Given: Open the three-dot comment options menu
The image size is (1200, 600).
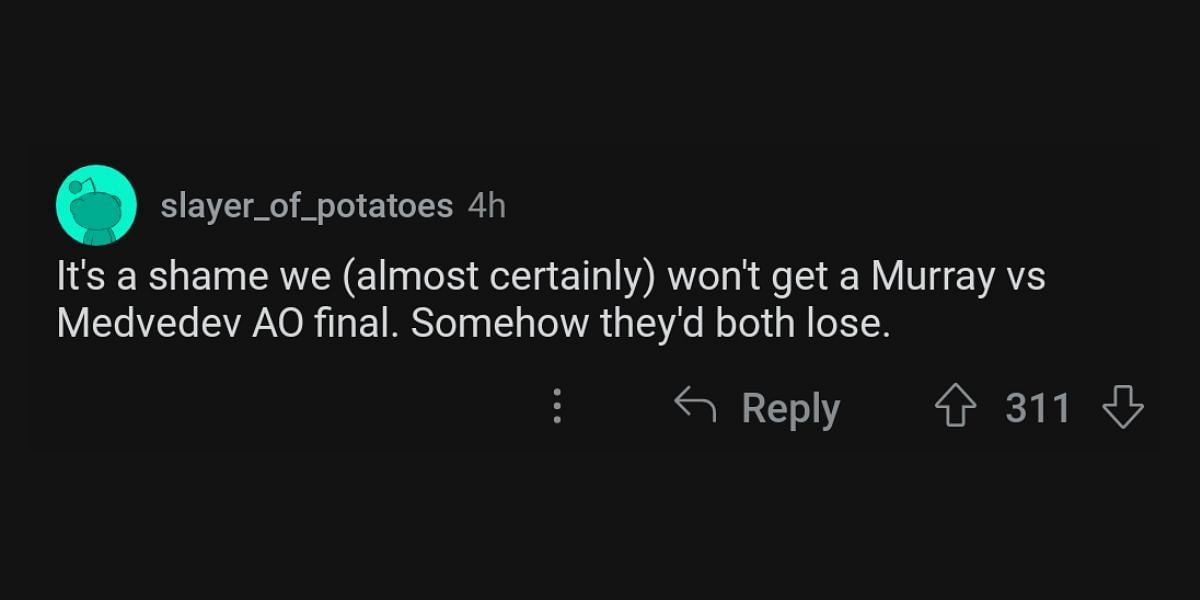Looking at the screenshot, I should tap(557, 408).
